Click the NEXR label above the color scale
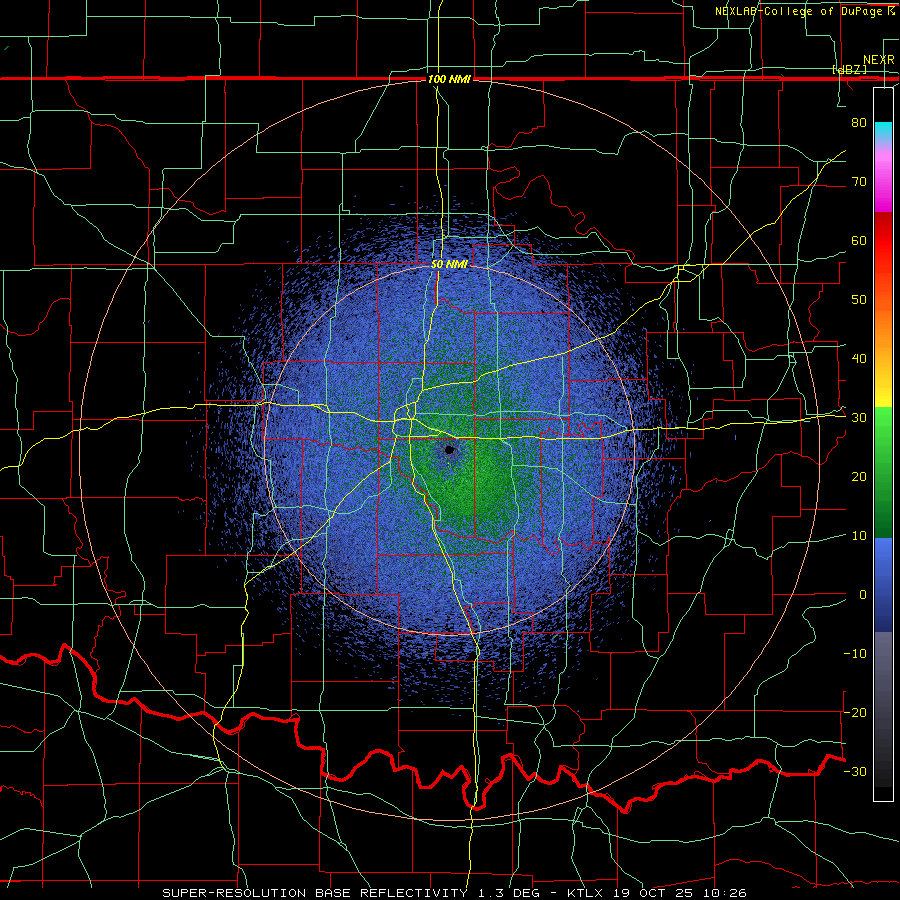This screenshot has width=900, height=900. (879, 60)
